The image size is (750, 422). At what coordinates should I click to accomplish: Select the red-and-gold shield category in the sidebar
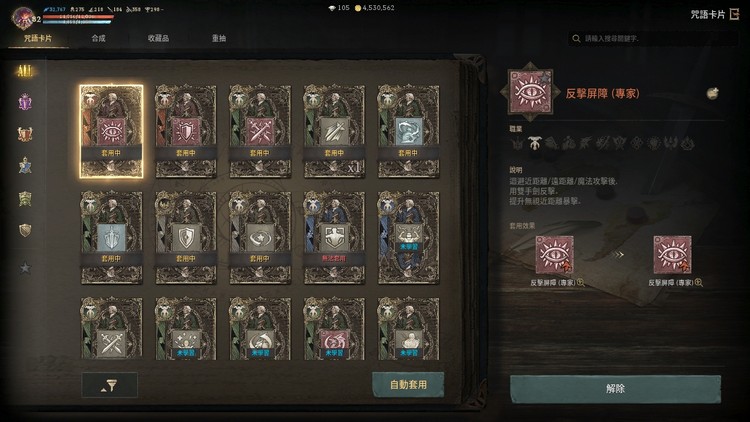point(25,134)
